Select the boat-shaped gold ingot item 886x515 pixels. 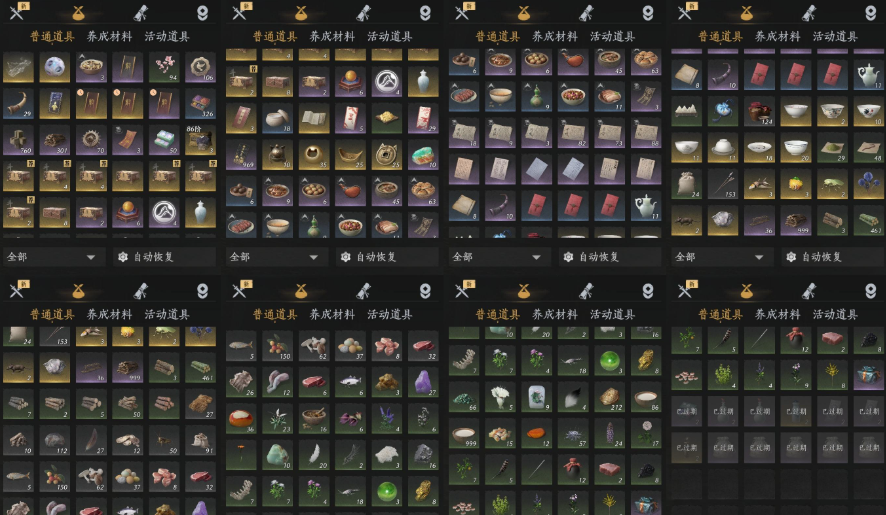pos(350,155)
